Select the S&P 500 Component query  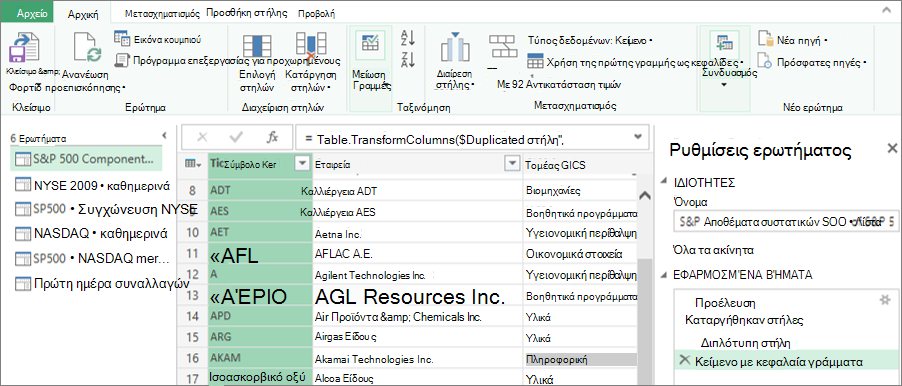(x=86, y=159)
